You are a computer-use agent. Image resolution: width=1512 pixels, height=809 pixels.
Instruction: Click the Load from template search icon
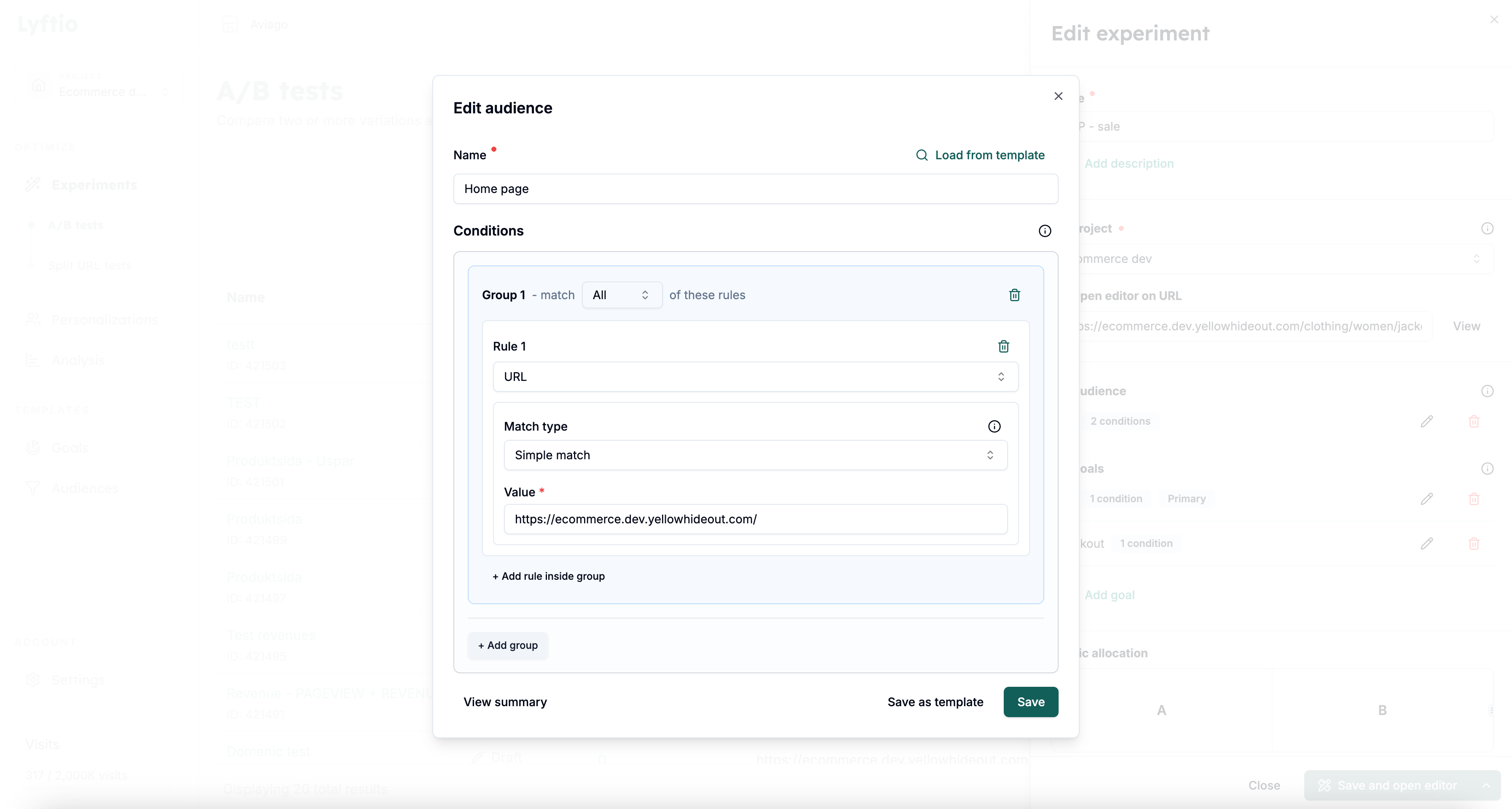(922, 155)
